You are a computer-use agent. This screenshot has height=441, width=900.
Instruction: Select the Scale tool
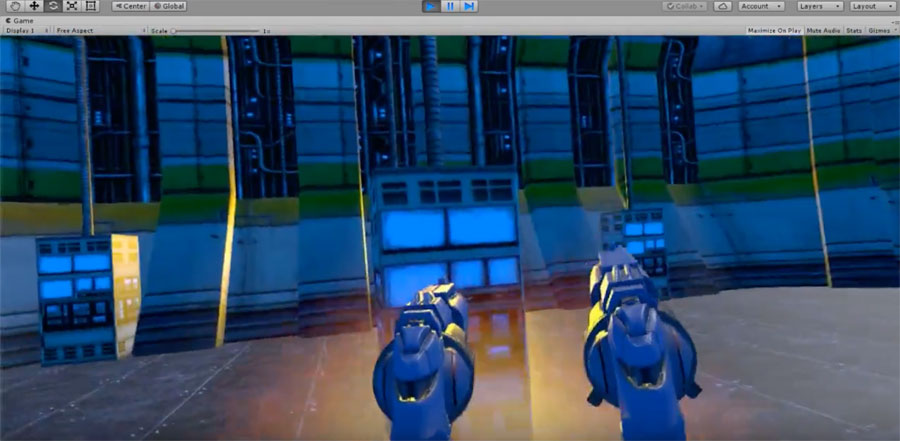(72, 6)
